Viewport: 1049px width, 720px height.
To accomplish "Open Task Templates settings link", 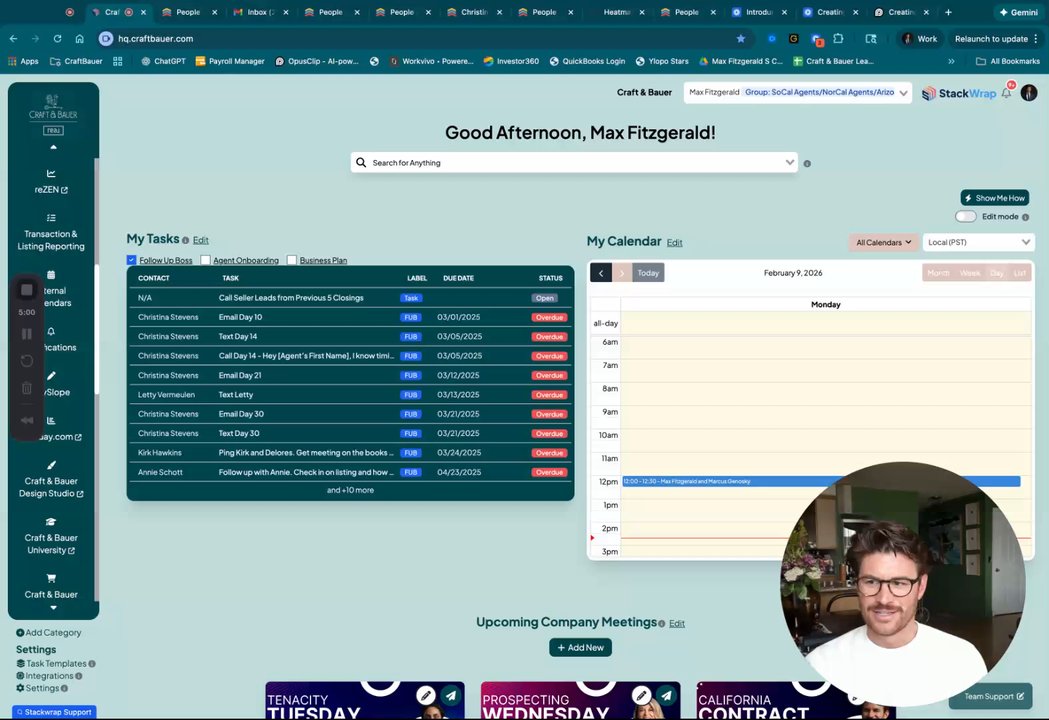I will click(52, 664).
